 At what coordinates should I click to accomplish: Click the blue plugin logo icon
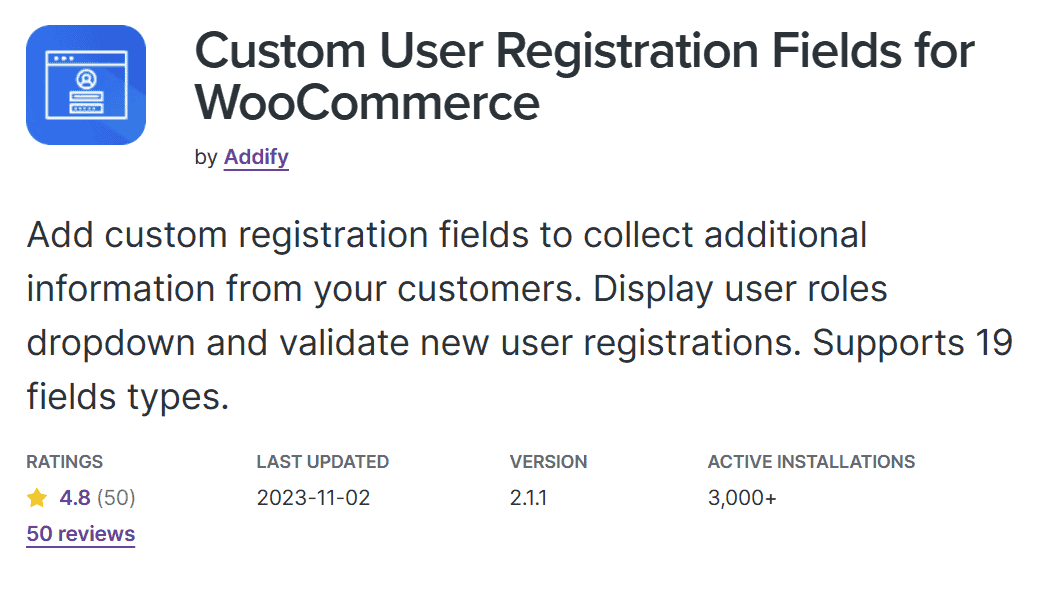pos(86,85)
